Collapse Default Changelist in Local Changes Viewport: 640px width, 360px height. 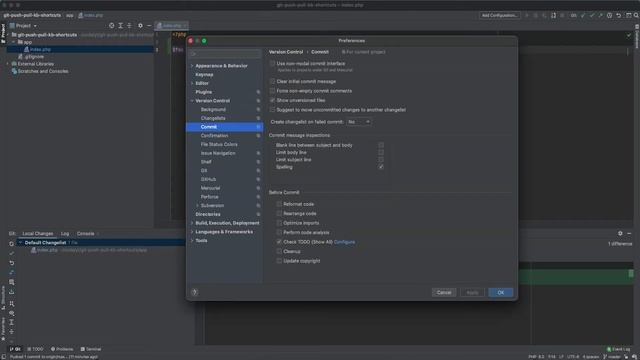click(x=20, y=242)
